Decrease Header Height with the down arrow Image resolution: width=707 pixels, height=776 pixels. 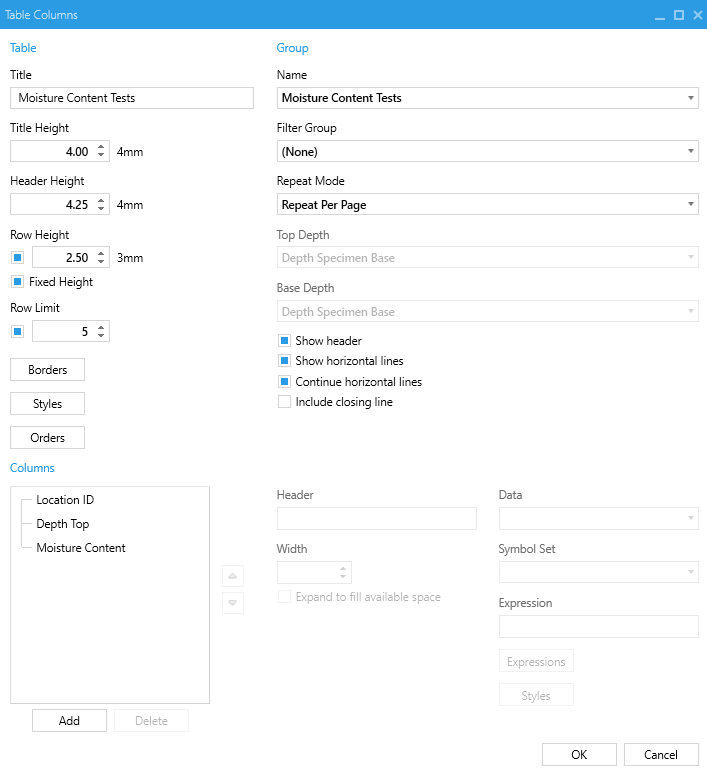[x=101, y=208]
